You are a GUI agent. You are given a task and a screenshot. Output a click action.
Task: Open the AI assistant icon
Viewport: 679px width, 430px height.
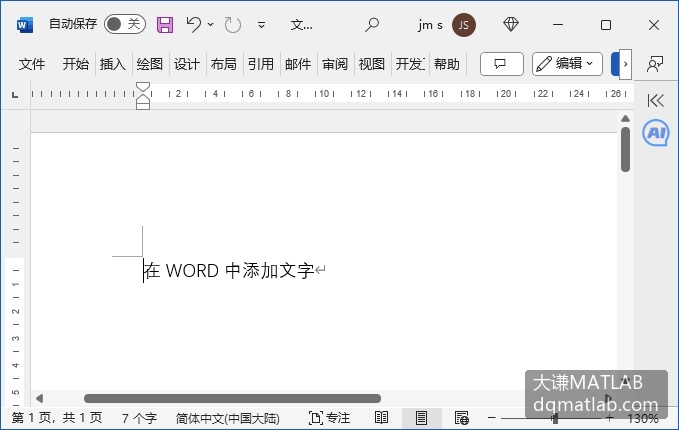tap(656, 133)
